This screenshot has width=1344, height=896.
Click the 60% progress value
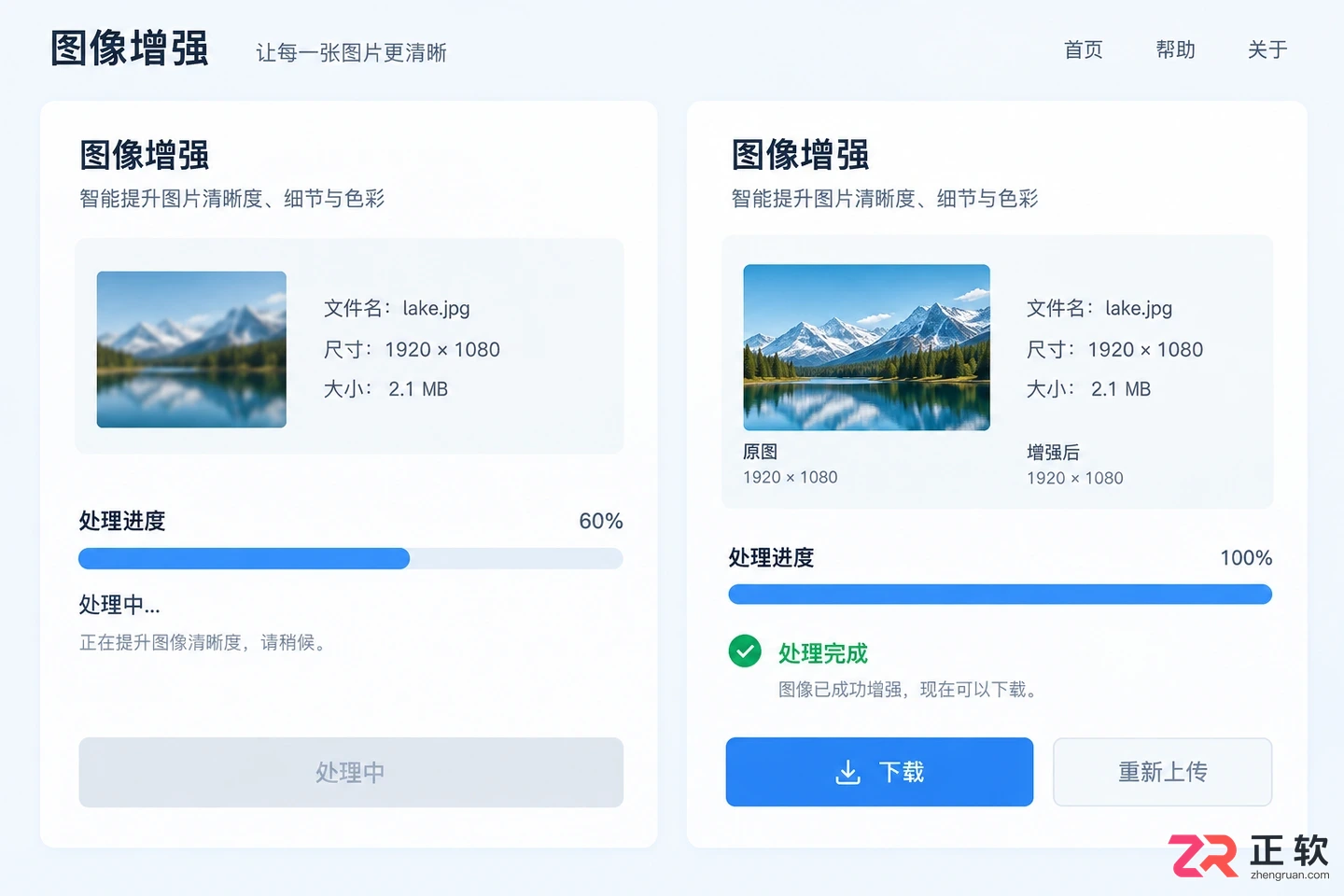(x=601, y=521)
